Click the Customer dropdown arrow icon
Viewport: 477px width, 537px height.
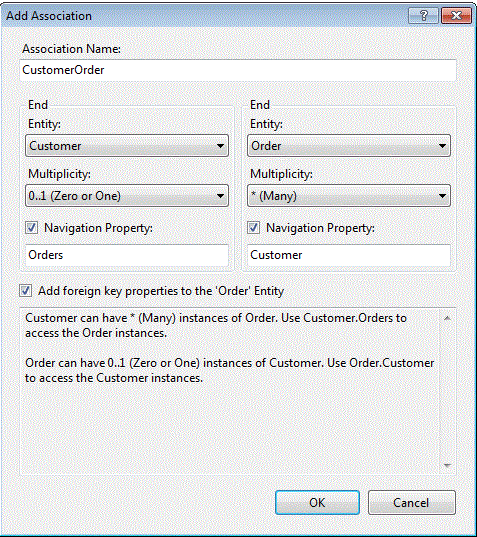point(220,146)
